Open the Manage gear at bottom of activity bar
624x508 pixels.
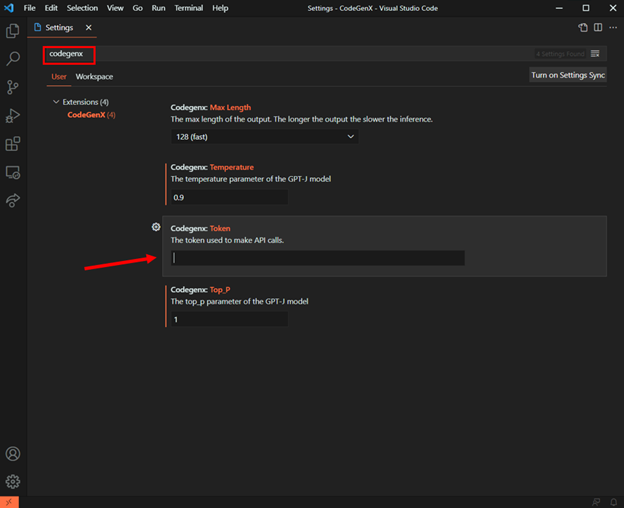[x=13, y=482]
